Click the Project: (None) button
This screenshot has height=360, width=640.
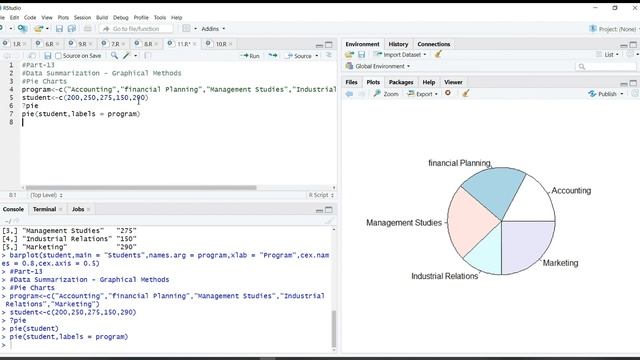[x=613, y=29]
